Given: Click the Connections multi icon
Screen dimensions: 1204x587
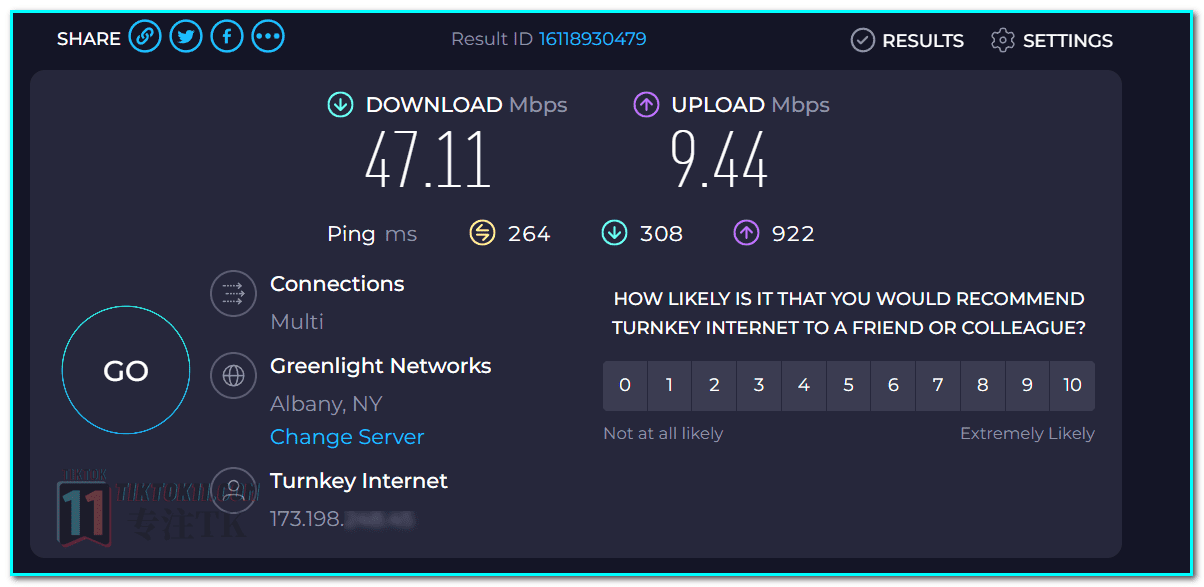Looking at the screenshot, I should [x=233, y=293].
